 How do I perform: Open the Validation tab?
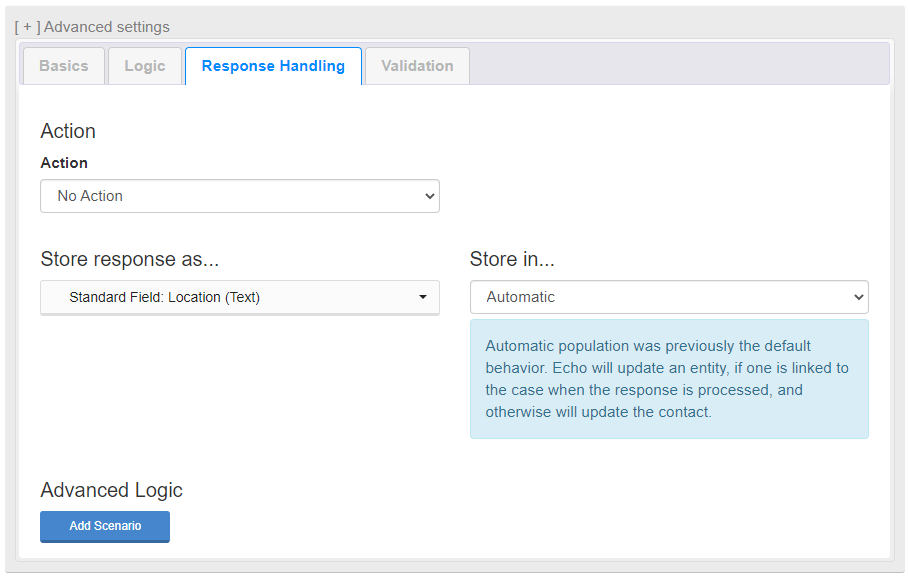click(417, 66)
